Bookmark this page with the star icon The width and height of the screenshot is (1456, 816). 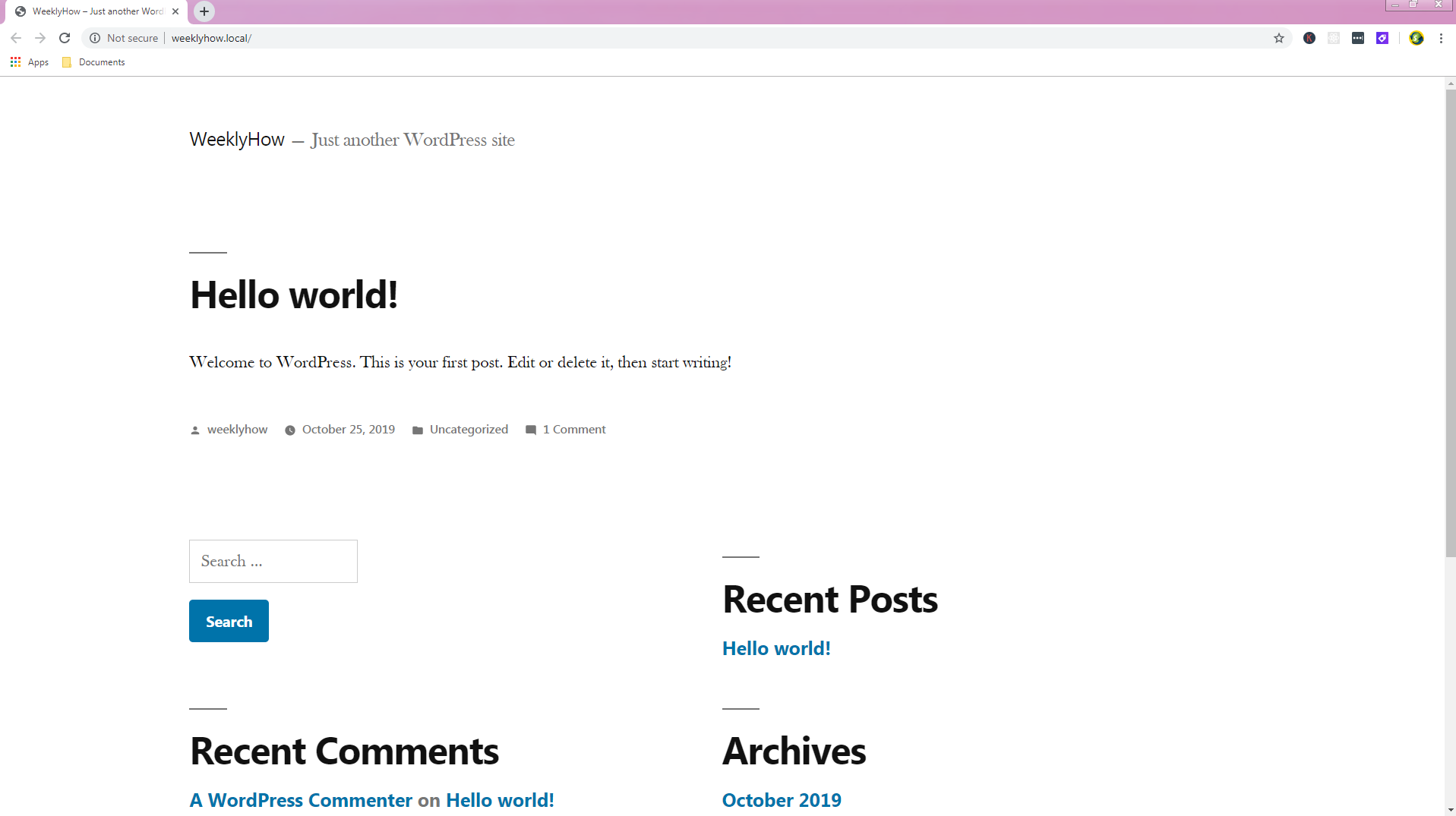(x=1279, y=38)
